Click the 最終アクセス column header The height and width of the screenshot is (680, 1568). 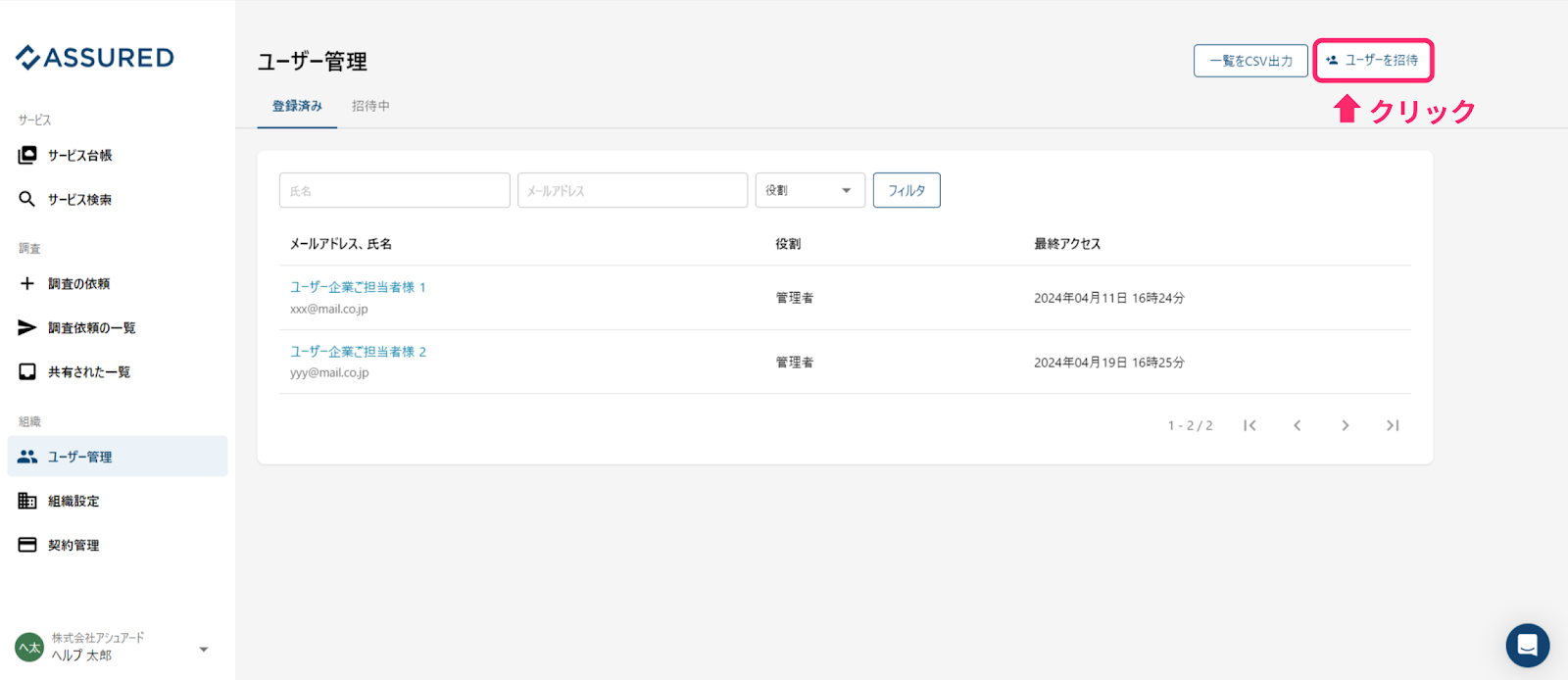coord(1067,244)
